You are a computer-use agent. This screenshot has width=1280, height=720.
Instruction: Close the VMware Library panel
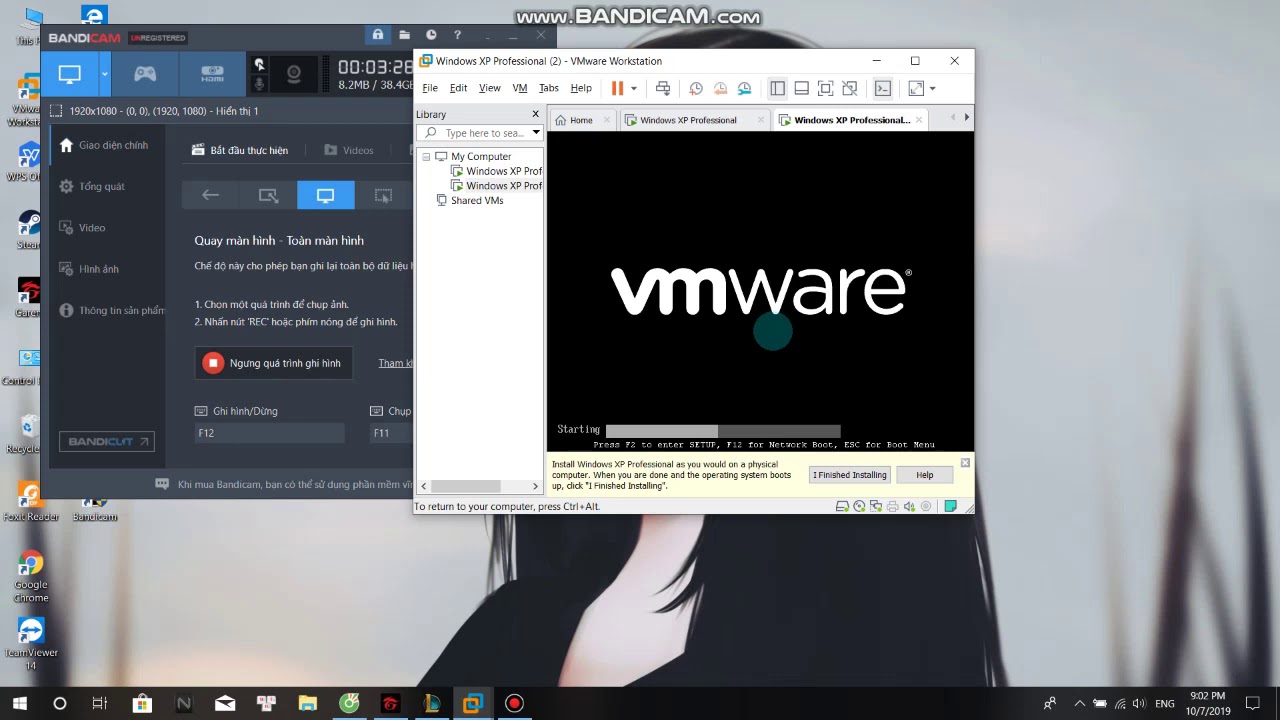coord(535,114)
